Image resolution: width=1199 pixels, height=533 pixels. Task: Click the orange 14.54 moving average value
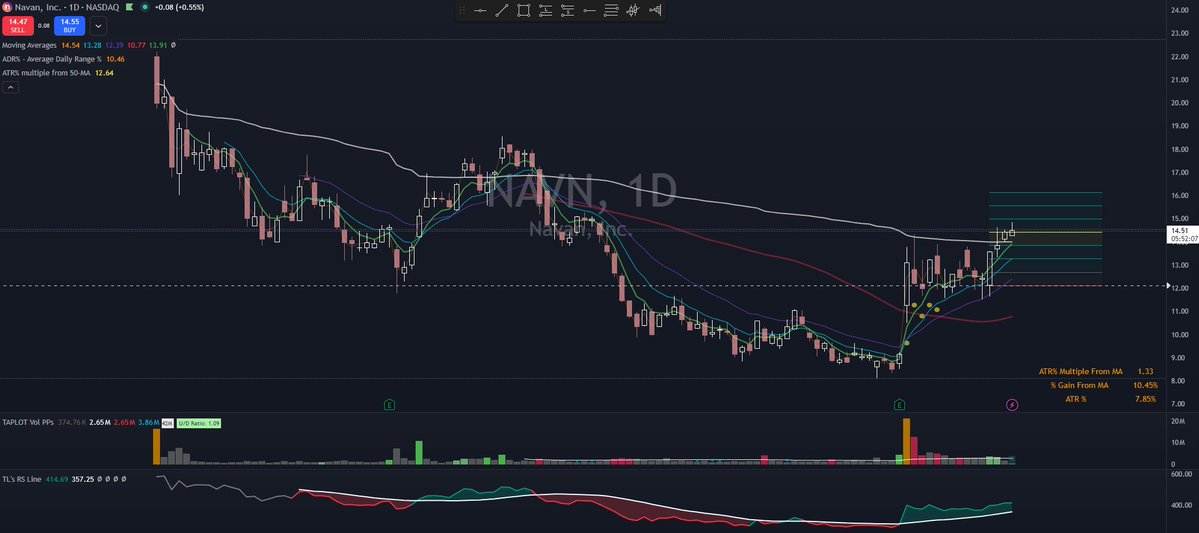pos(70,46)
